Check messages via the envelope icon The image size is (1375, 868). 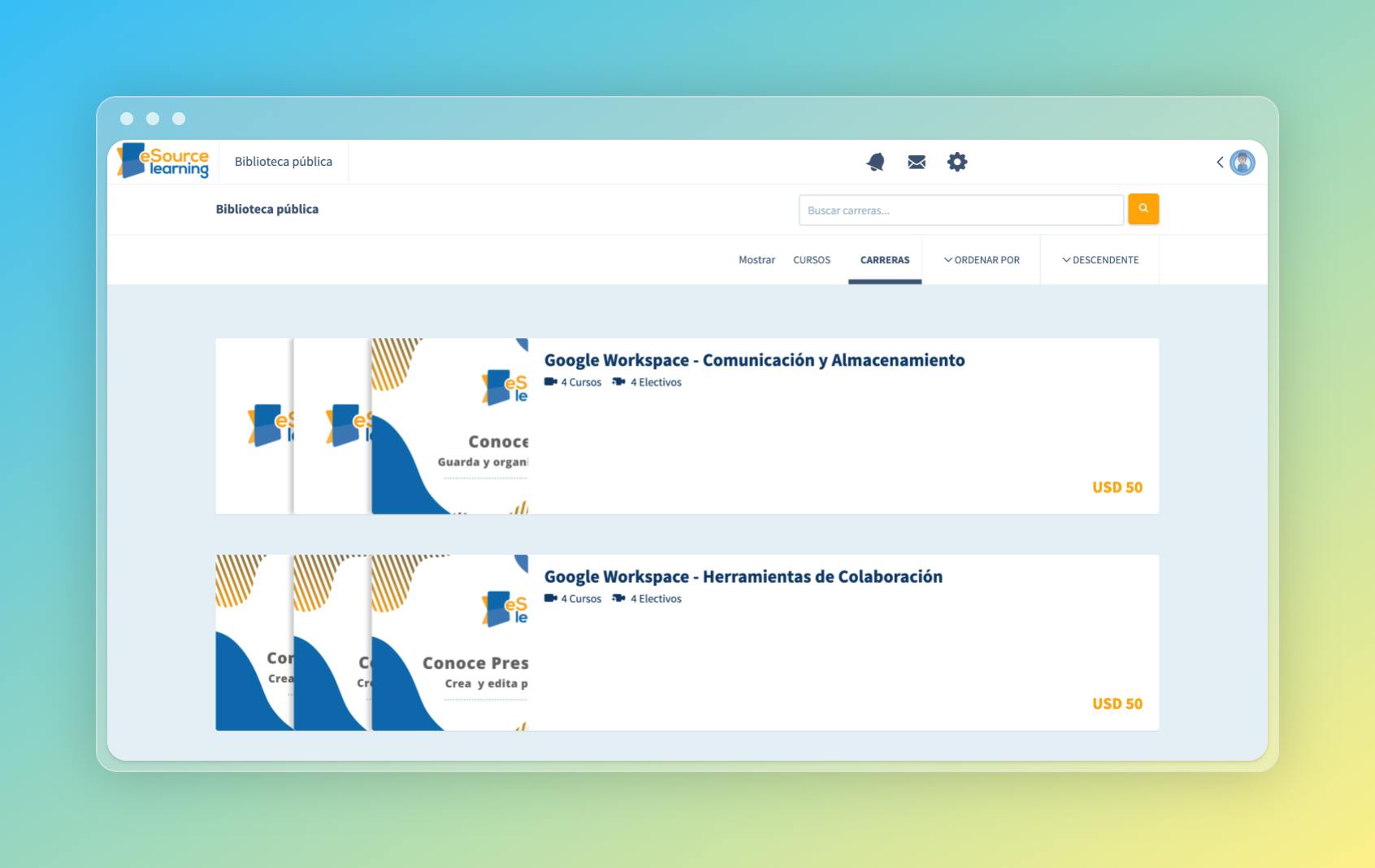point(916,162)
